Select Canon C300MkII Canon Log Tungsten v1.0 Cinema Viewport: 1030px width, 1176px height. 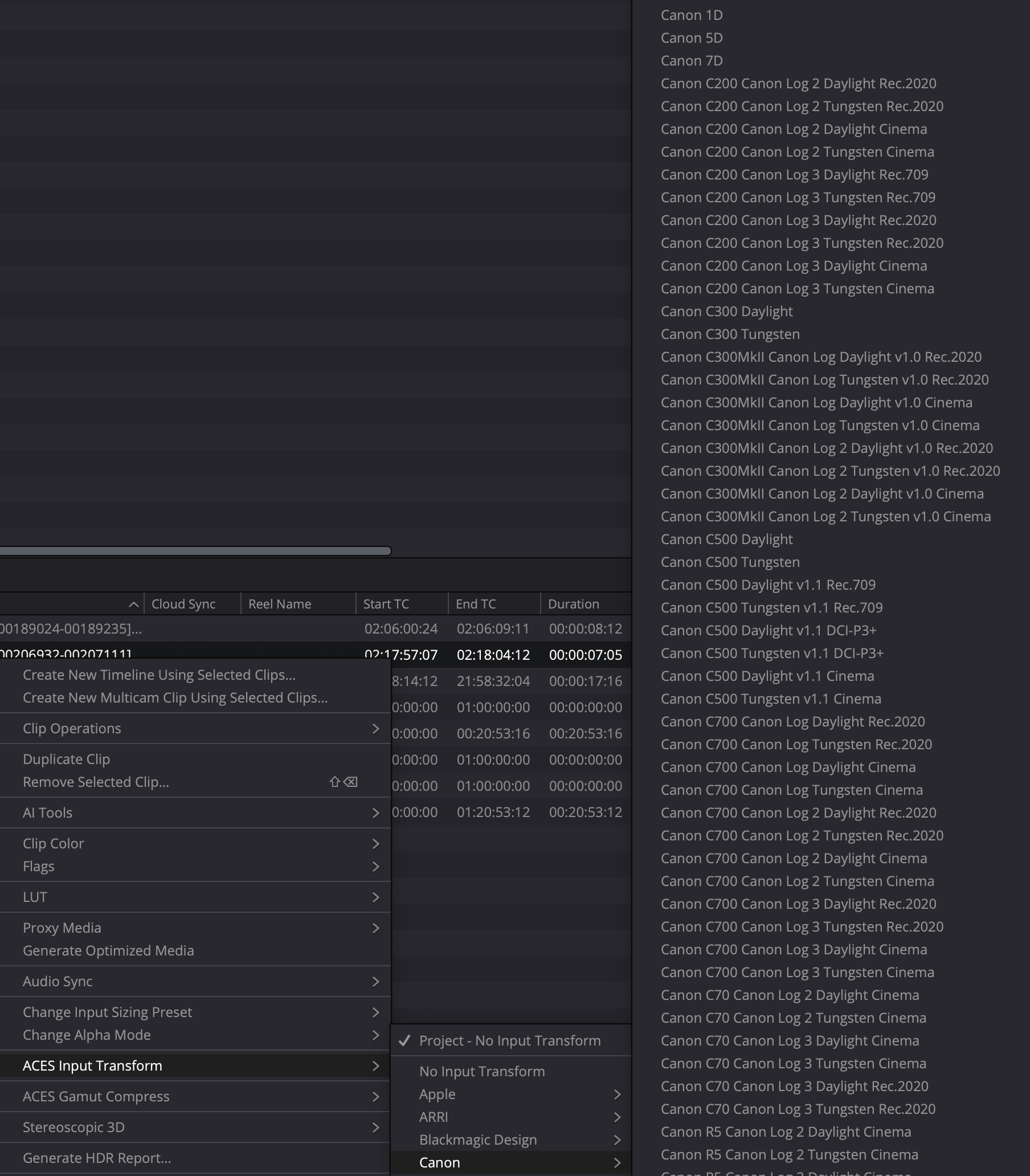pyautogui.click(x=820, y=426)
